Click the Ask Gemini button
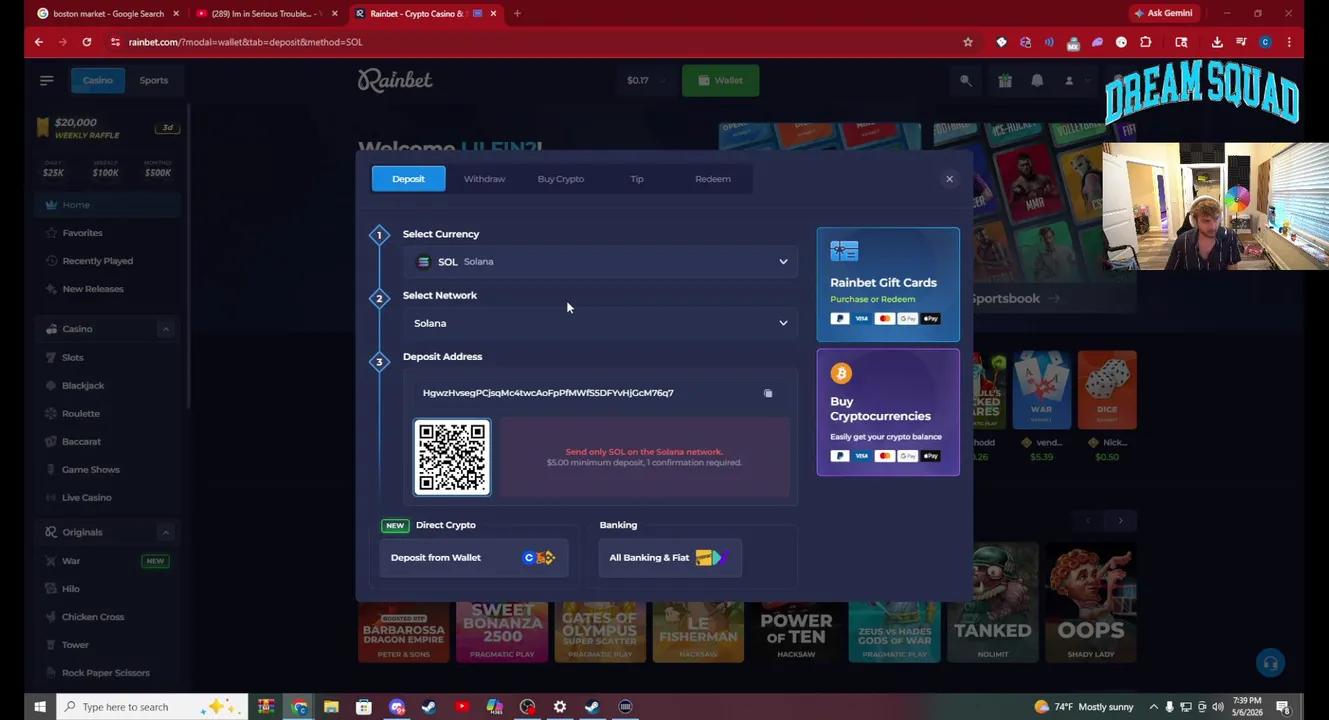1329x720 pixels. click(1163, 13)
